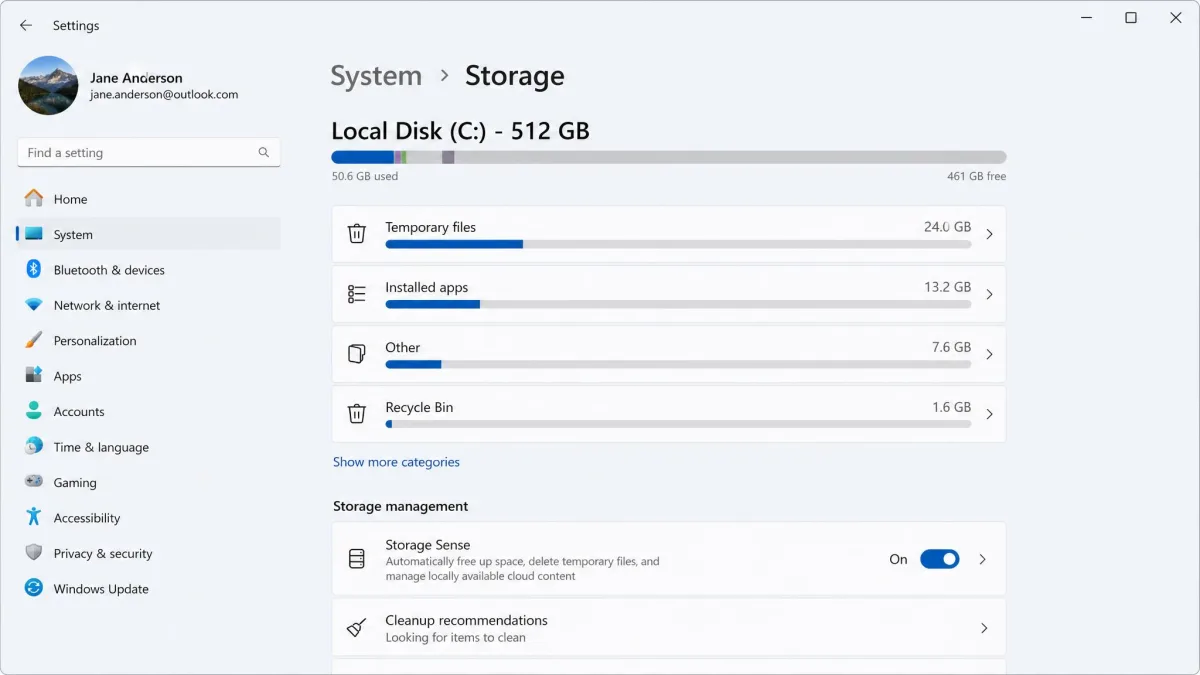Viewport: 1200px width, 675px height.
Task: Click the Privacy & security shield icon
Action: click(x=34, y=552)
